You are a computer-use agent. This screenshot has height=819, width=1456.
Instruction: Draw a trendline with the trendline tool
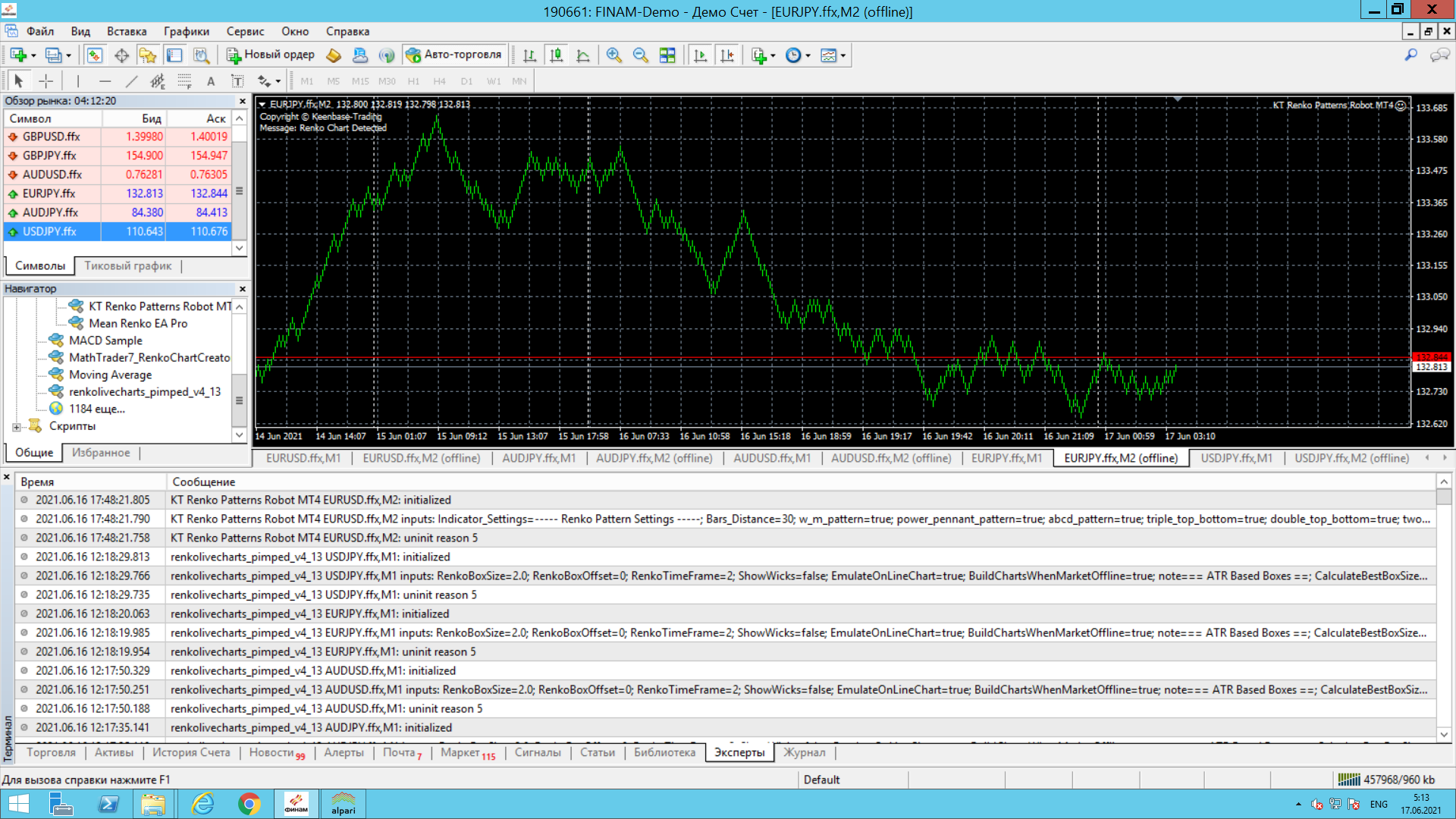point(131,81)
